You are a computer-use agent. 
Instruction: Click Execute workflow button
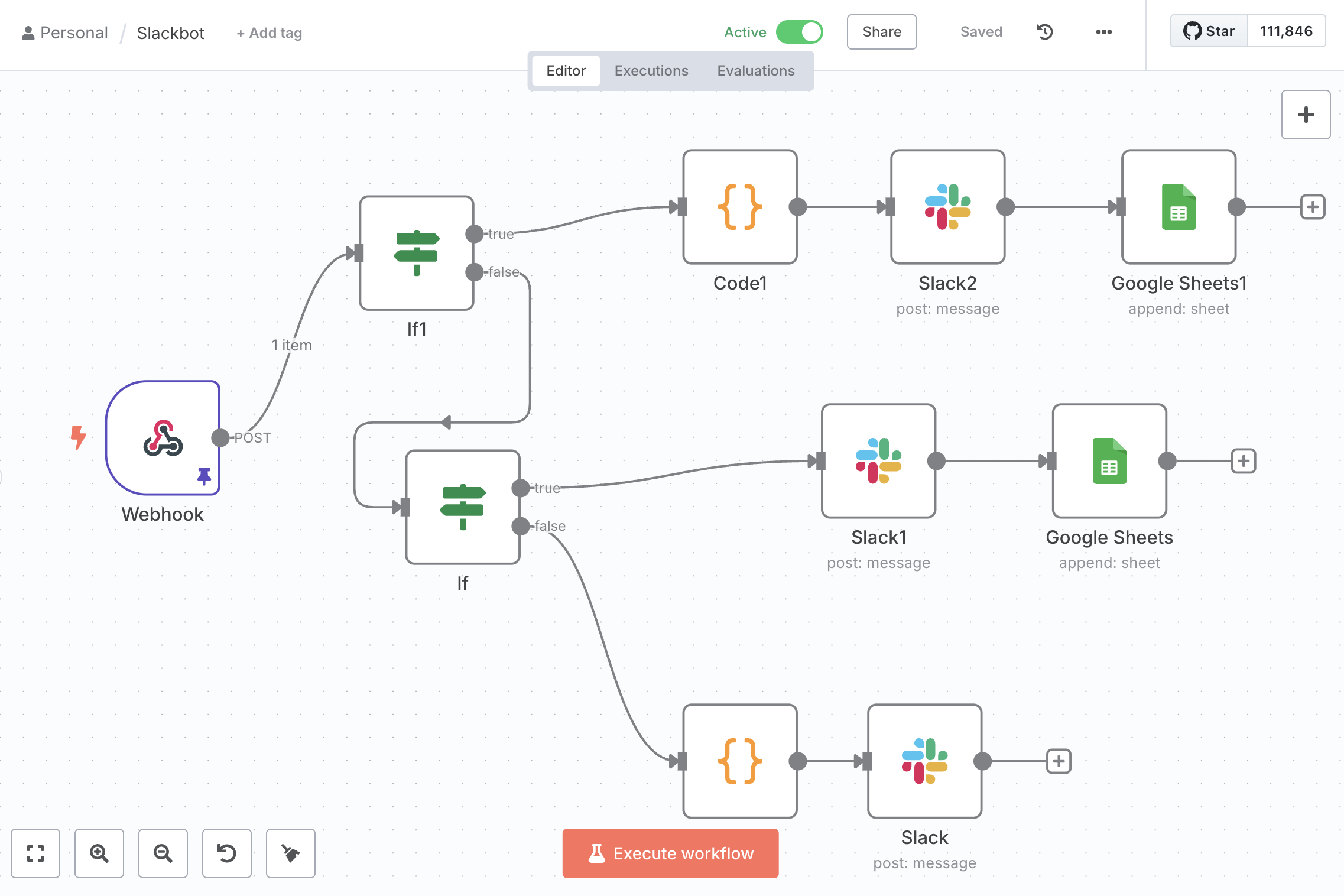click(671, 853)
